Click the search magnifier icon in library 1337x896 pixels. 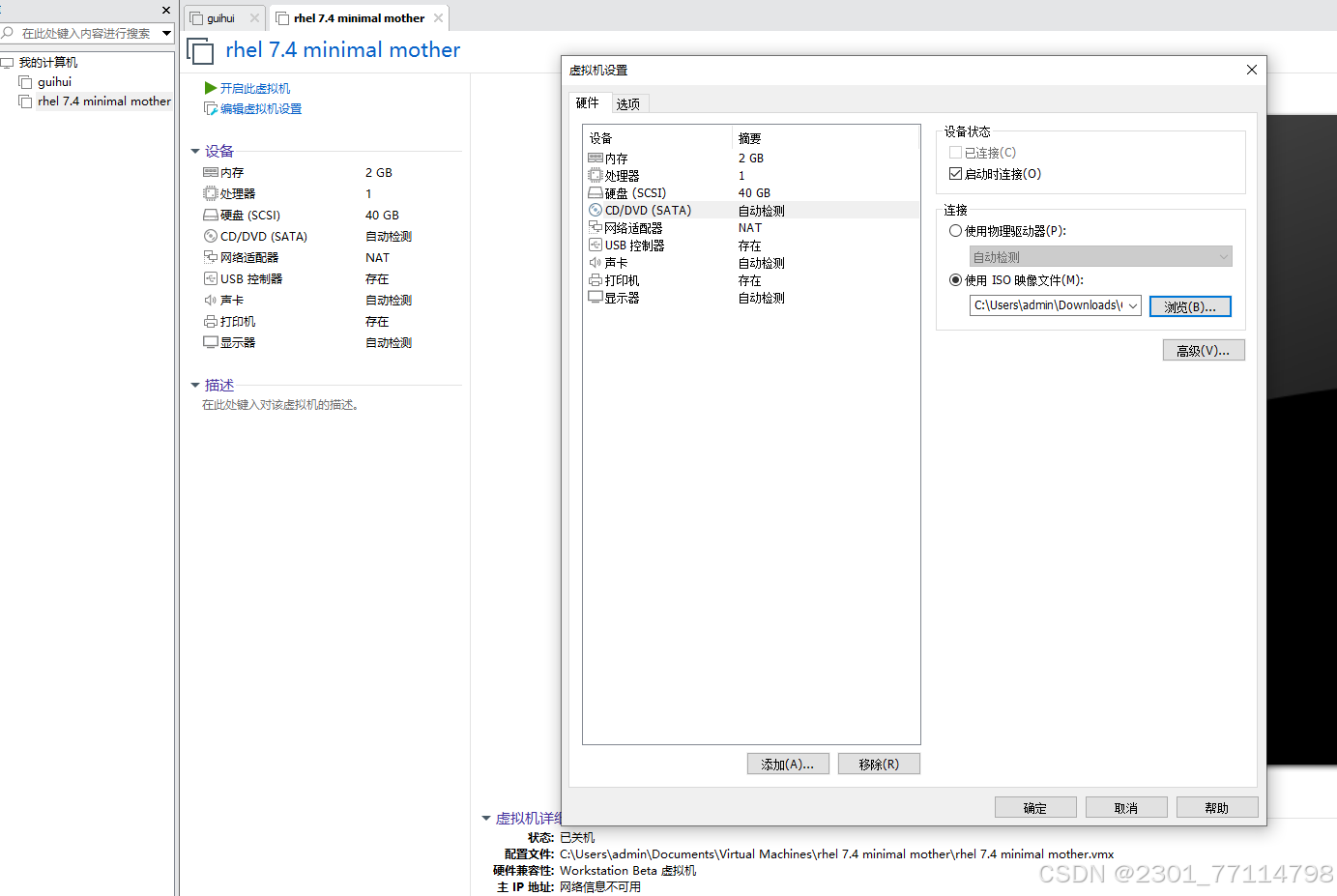[x=8, y=33]
